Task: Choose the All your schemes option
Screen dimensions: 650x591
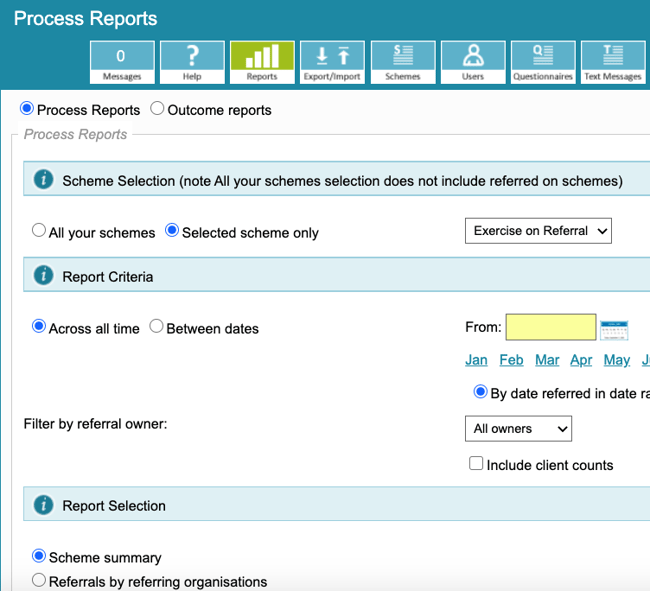Action: pyautogui.click(x=39, y=231)
